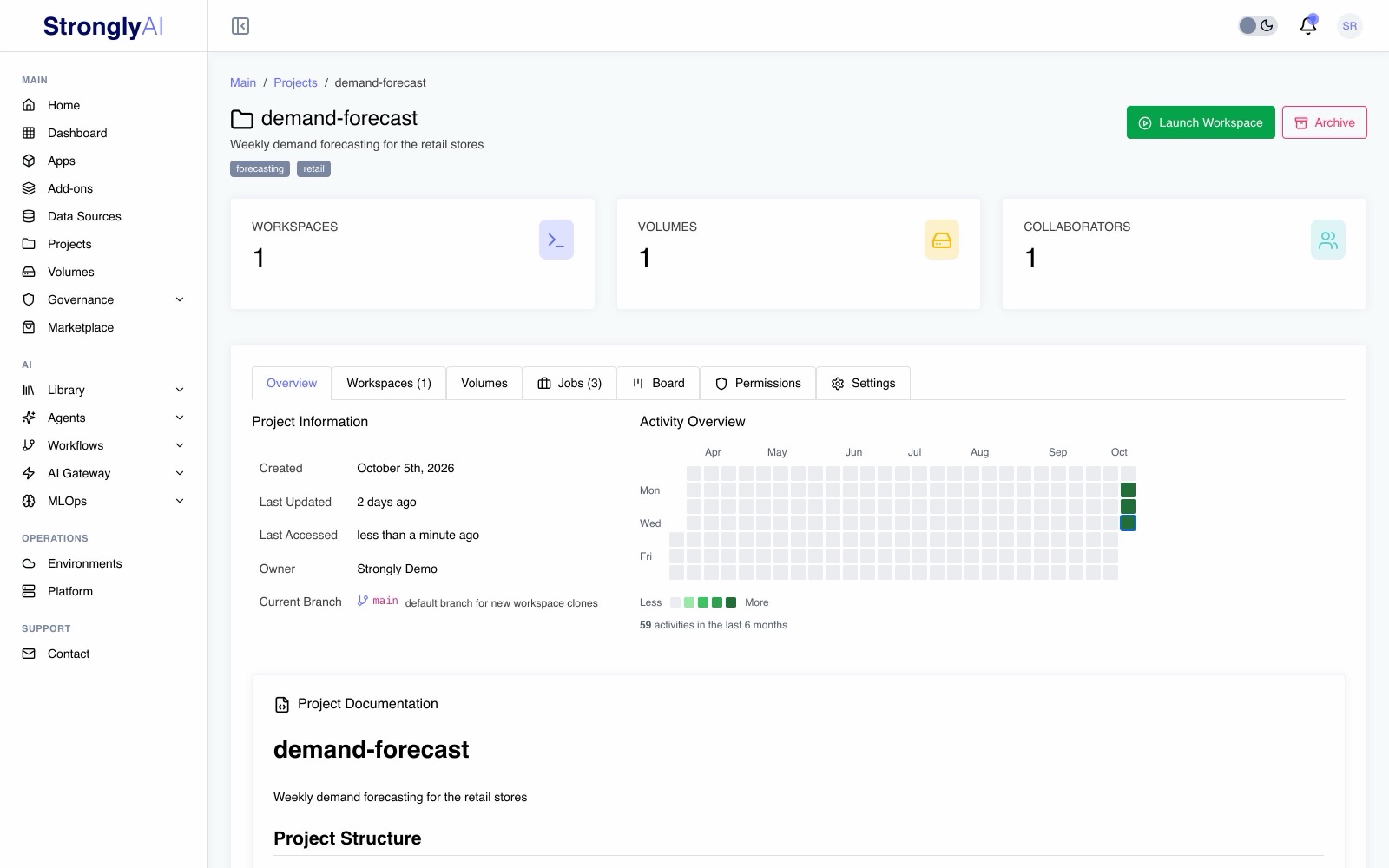The image size is (1389, 868).
Task: Open the Board tab
Action: tap(658, 383)
